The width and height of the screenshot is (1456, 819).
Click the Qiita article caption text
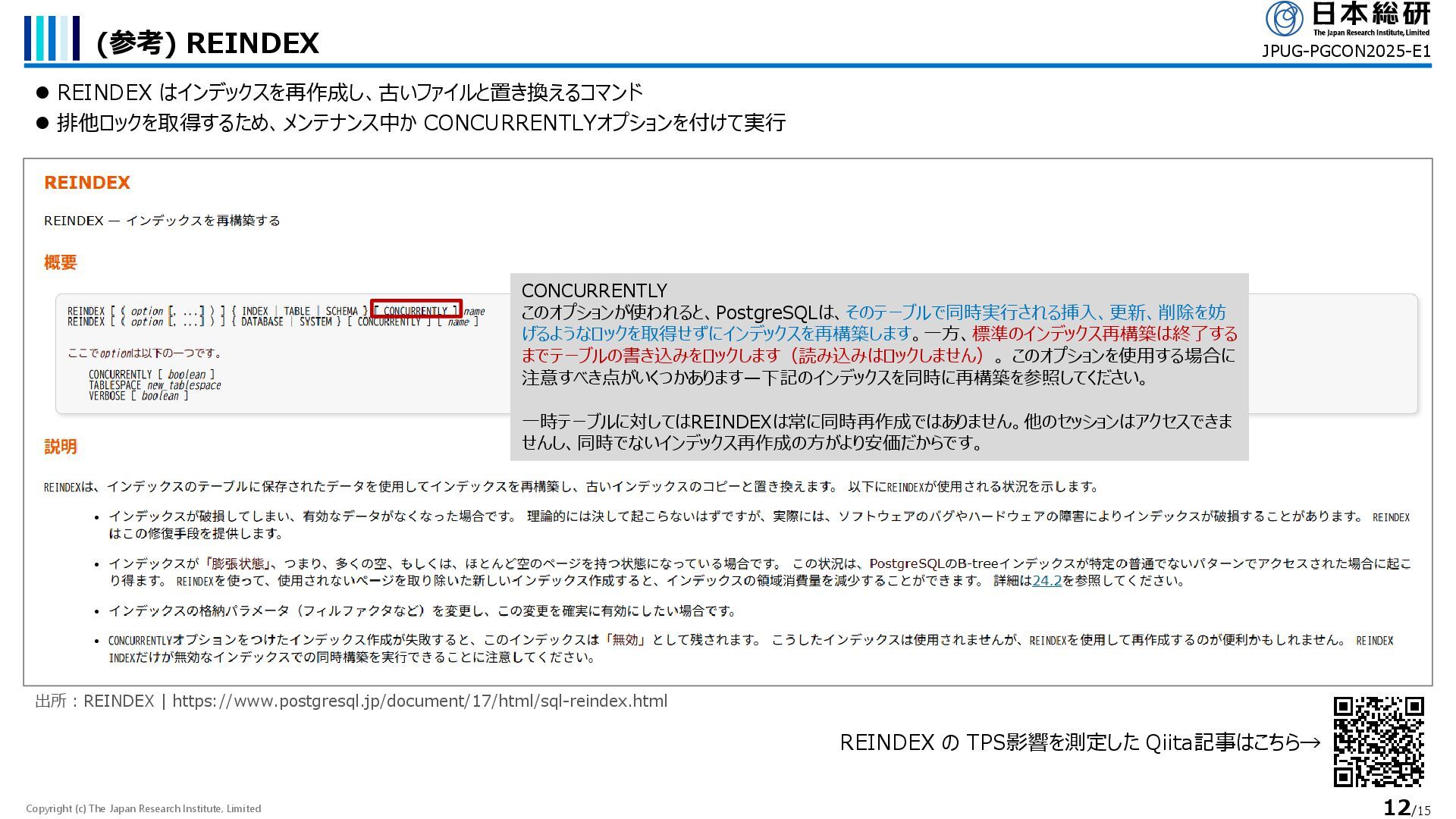(x=1079, y=742)
